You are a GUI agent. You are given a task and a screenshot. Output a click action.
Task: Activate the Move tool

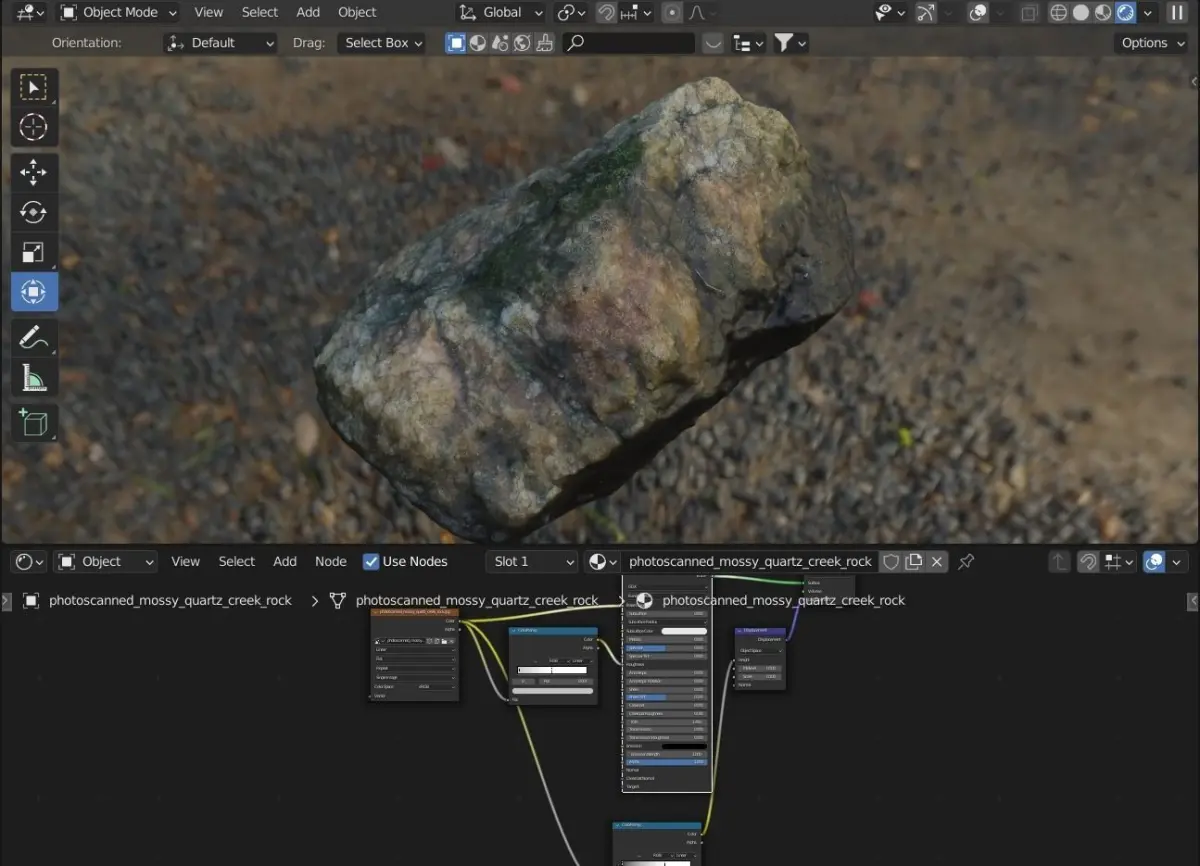click(34, 172)
